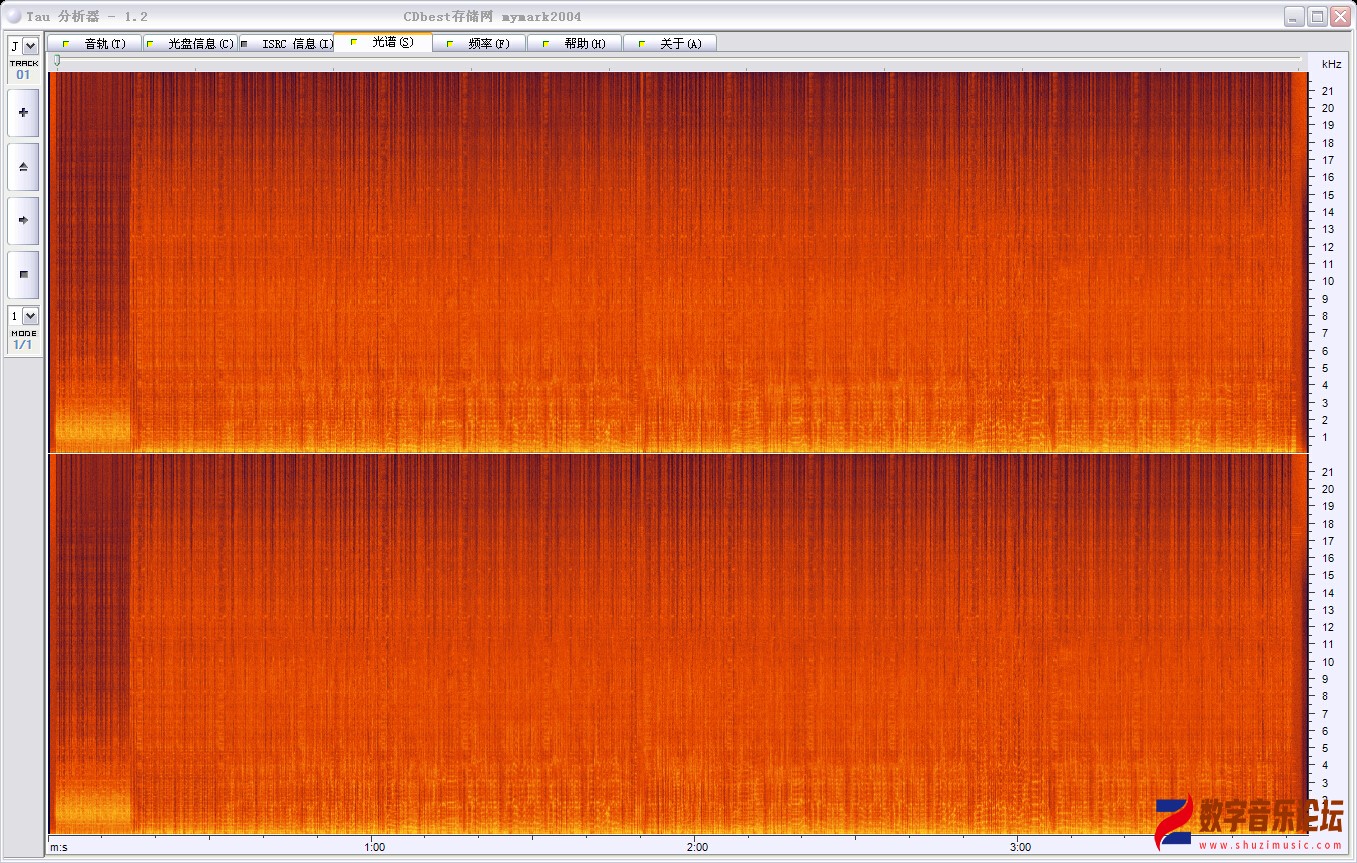1357x863 pixels.
Task: Click the upper channel spectrogram at 1:00
Action: pyautogui.click(x=372, y=260)
